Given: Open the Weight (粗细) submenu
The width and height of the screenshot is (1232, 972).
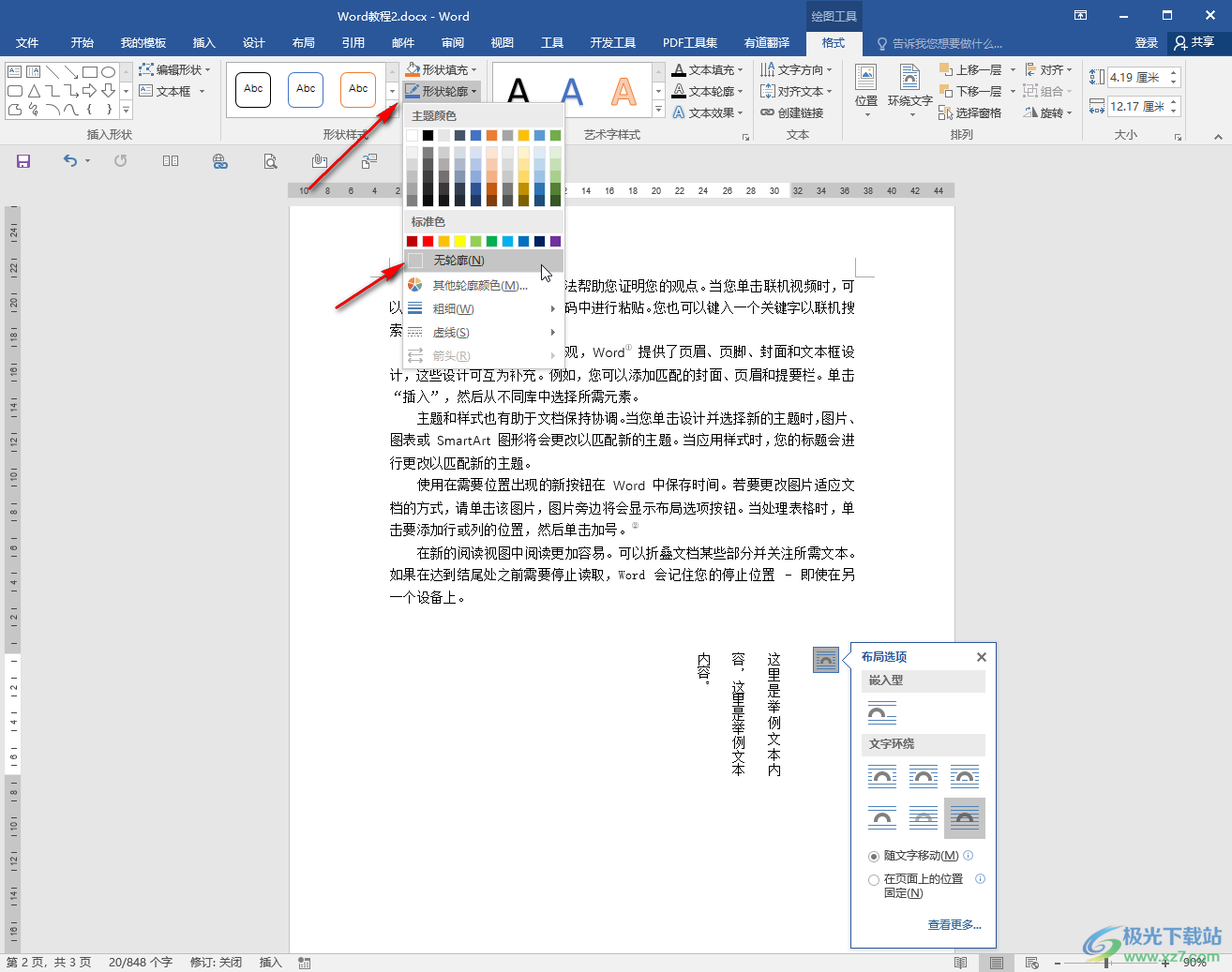Looking at the screenshot, I should click(x=484, y=308).
